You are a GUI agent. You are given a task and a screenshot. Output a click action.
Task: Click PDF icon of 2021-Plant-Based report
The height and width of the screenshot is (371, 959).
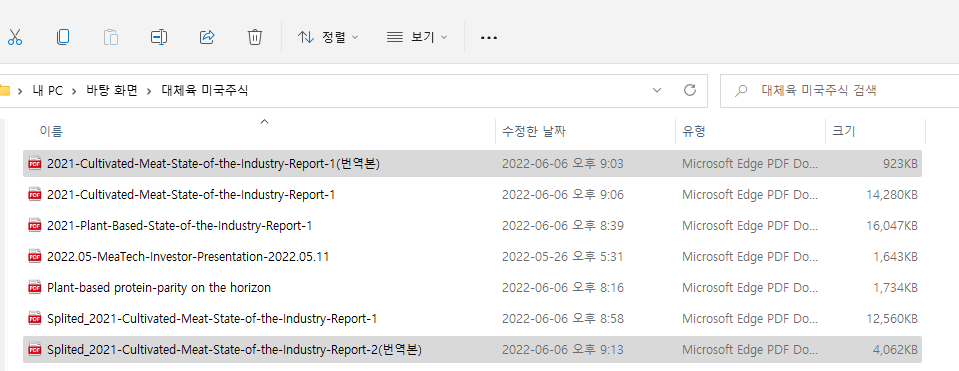pos(35,226)
